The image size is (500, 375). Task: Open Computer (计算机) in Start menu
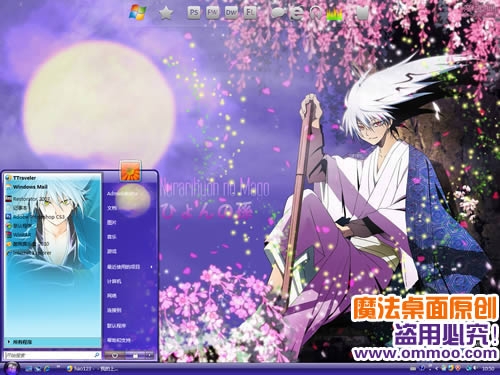114,281
